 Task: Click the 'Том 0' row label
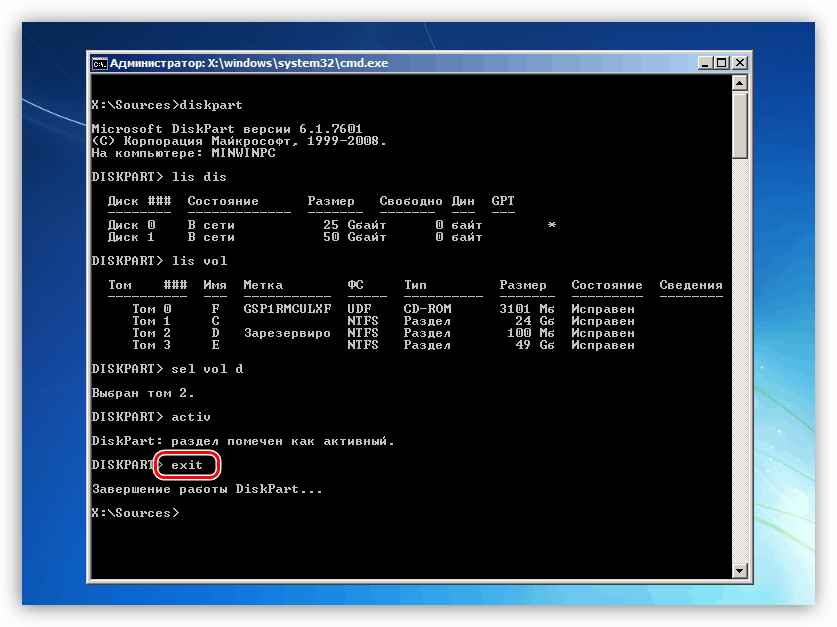point(152,309)
